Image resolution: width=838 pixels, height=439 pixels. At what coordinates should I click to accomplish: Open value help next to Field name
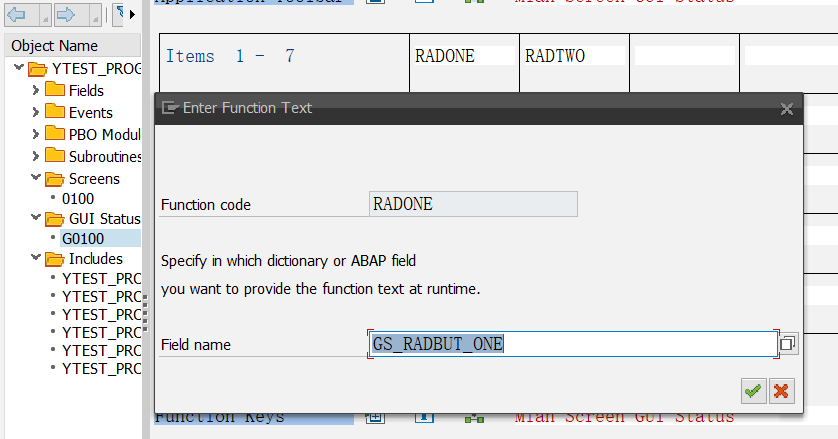pyautogui.click(x=788, y=344)
